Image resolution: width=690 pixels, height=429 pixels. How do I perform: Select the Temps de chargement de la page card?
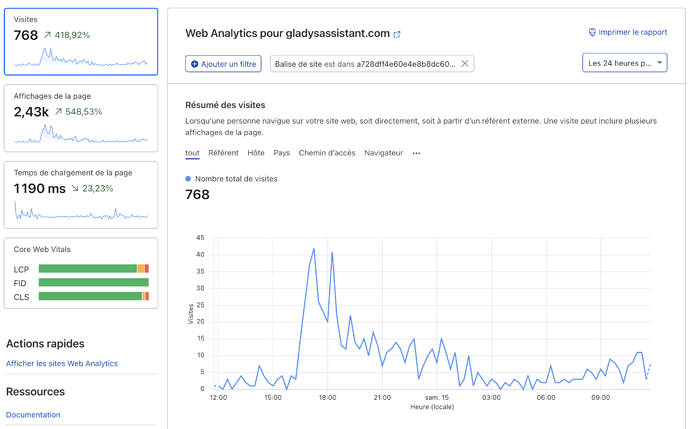81,195
